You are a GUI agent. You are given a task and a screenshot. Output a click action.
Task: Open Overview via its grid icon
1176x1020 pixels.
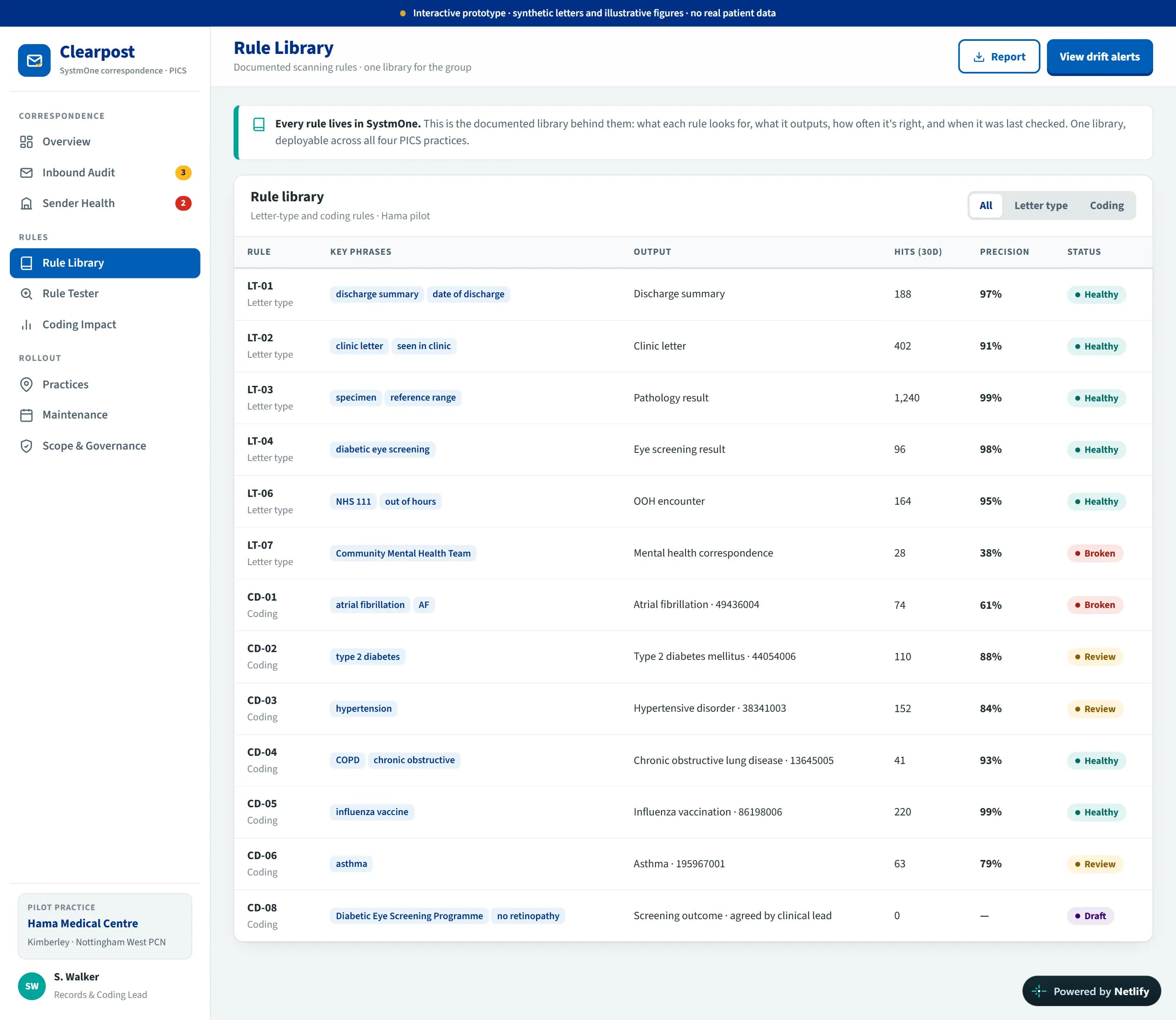click(26, 142)
